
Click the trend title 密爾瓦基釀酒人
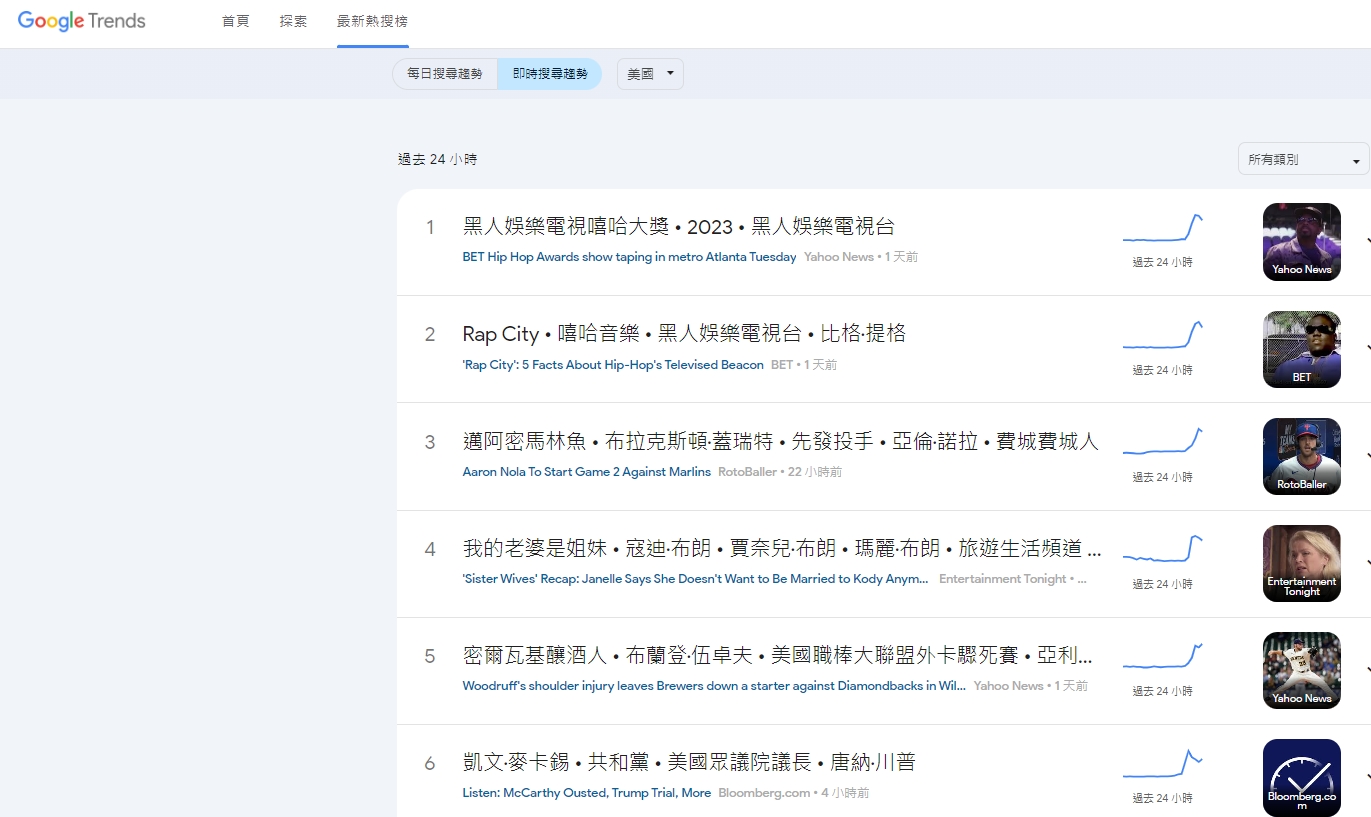pos(778,656)
